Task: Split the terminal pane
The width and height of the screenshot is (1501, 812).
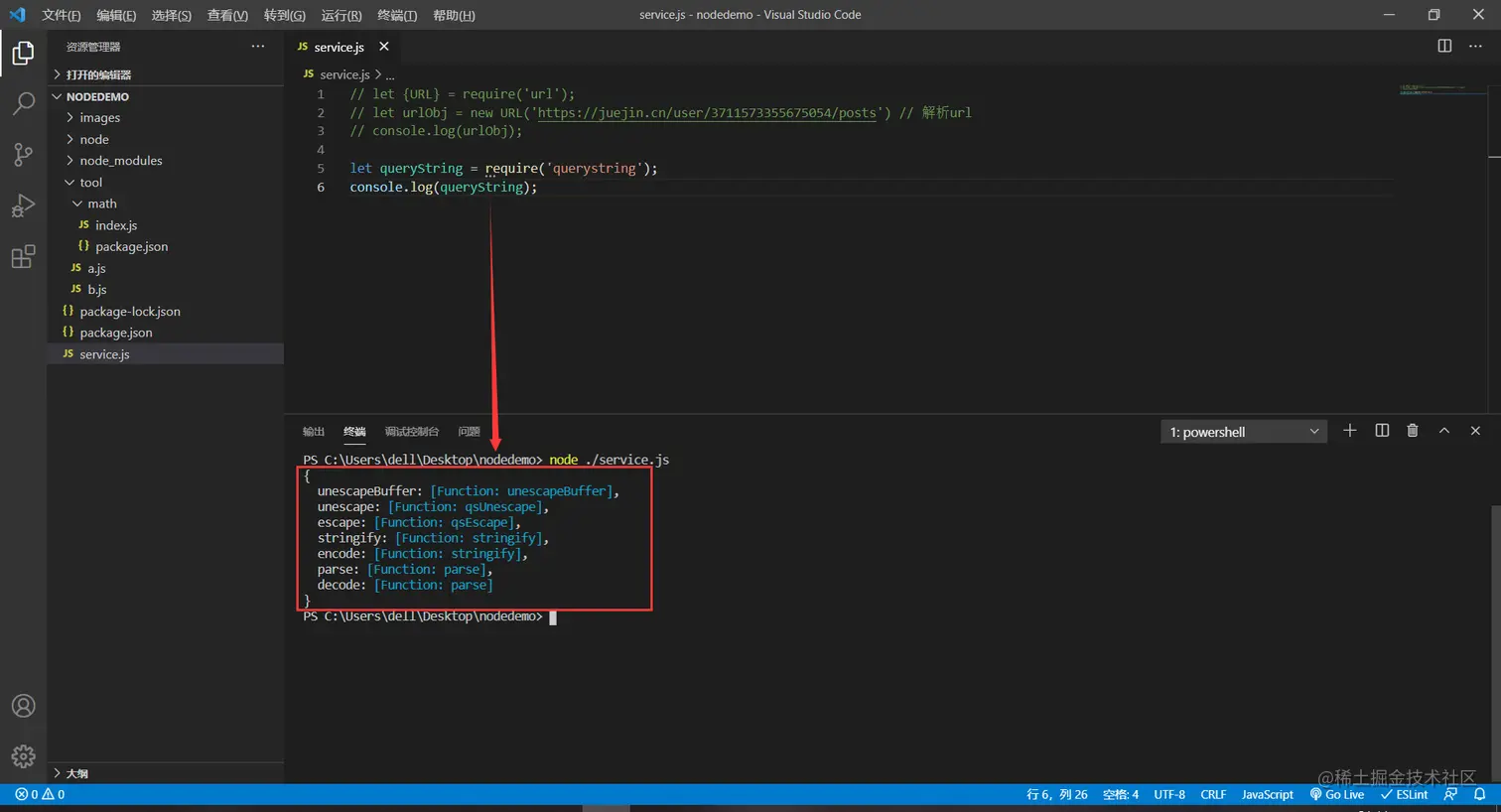Action: pyautogui.click(x=1382, y=431)
